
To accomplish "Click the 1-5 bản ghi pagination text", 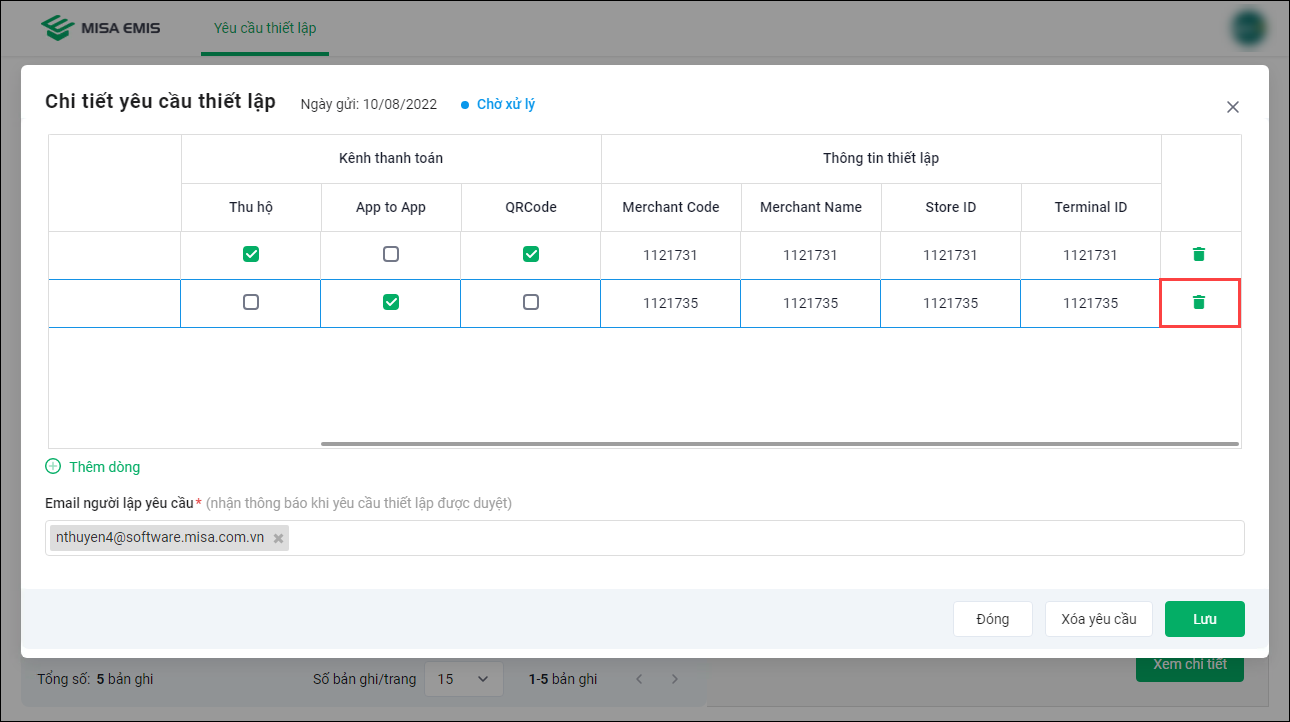I will tap(563, 679).
